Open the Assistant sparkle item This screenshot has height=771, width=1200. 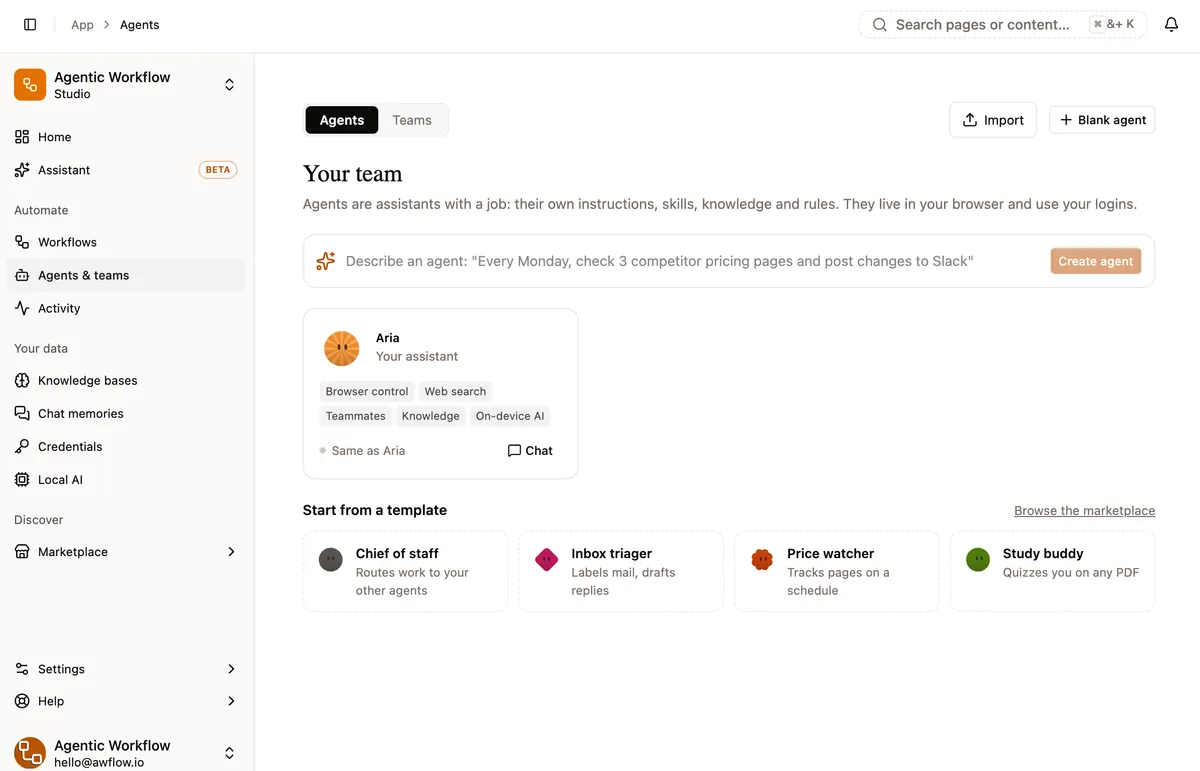coord(126,170)
